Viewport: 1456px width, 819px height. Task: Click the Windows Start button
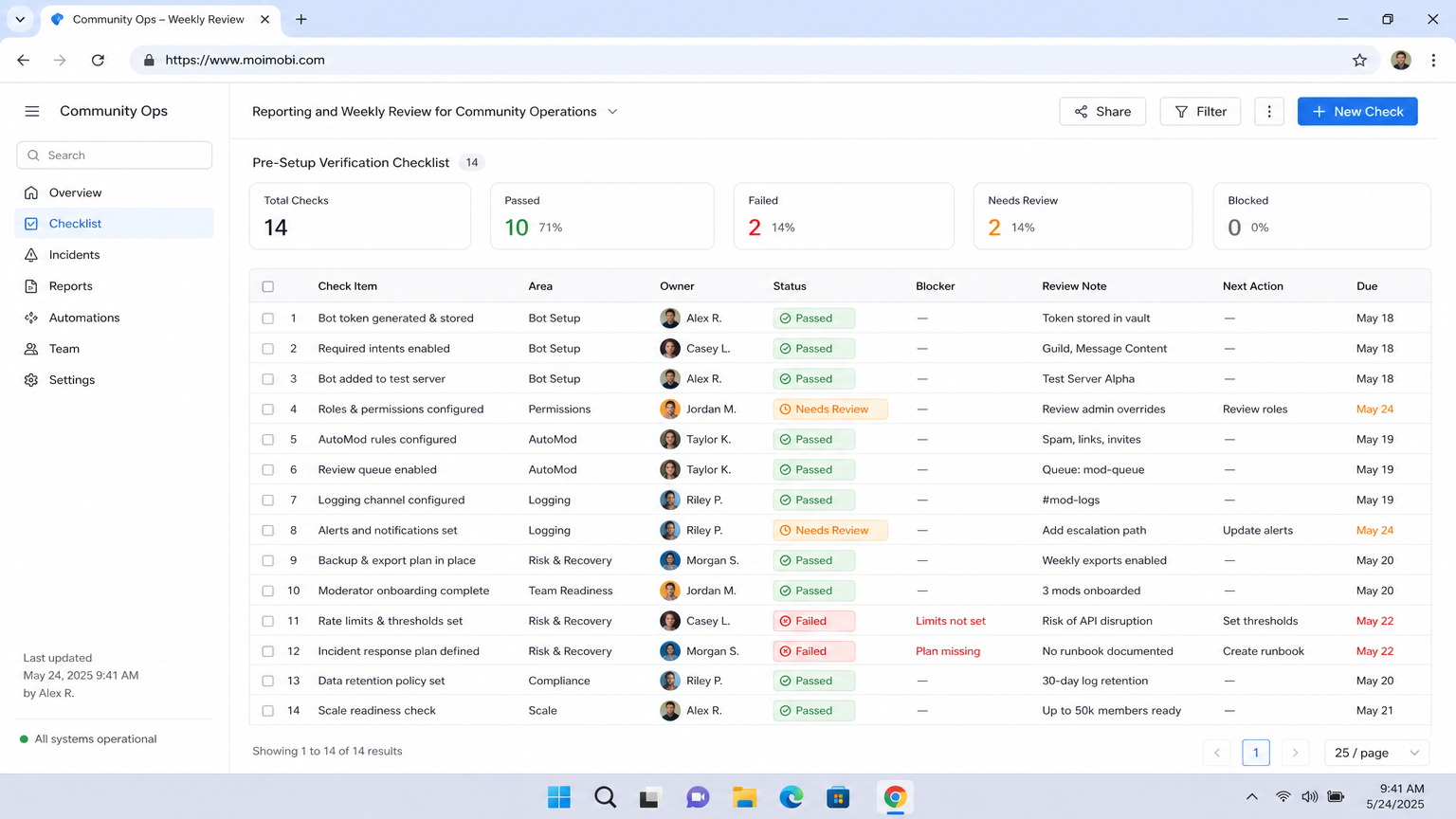click(x=559, y=797)
